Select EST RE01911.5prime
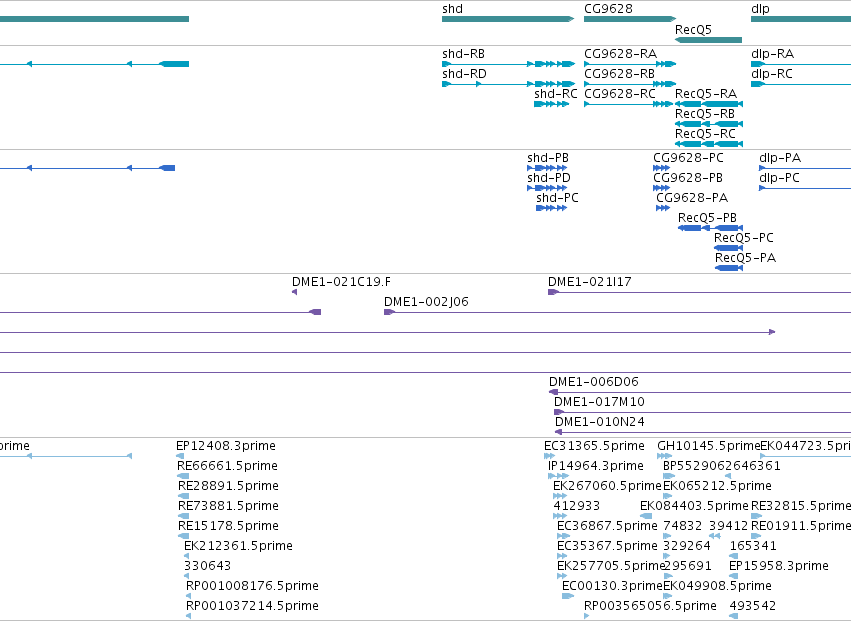This screenshot has height=621, width=851. click(x=756, y=536)
